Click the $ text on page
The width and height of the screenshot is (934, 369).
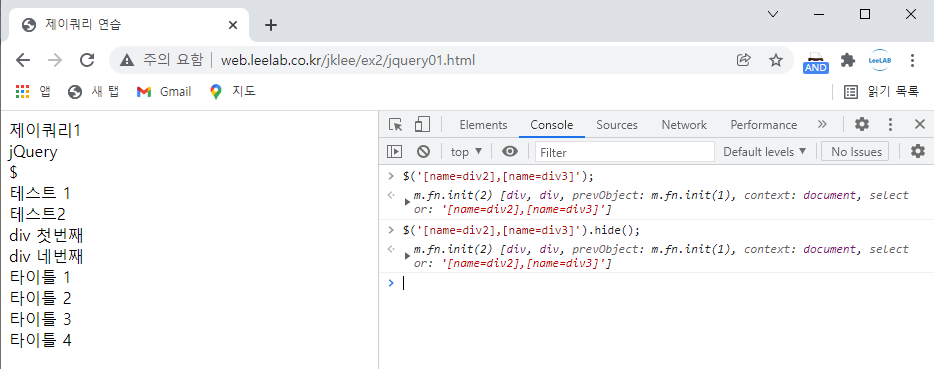[14, 172]
